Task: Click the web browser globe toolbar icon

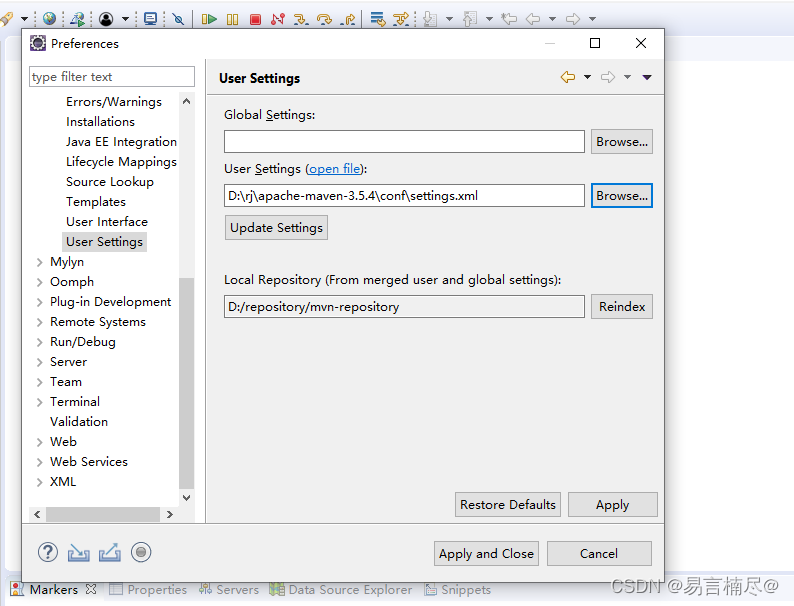Action: 49,19
